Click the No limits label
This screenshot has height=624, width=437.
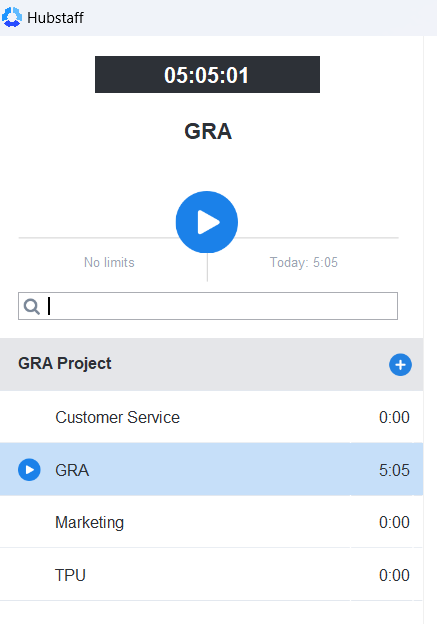pyautogui.click(x=109, y=262)
